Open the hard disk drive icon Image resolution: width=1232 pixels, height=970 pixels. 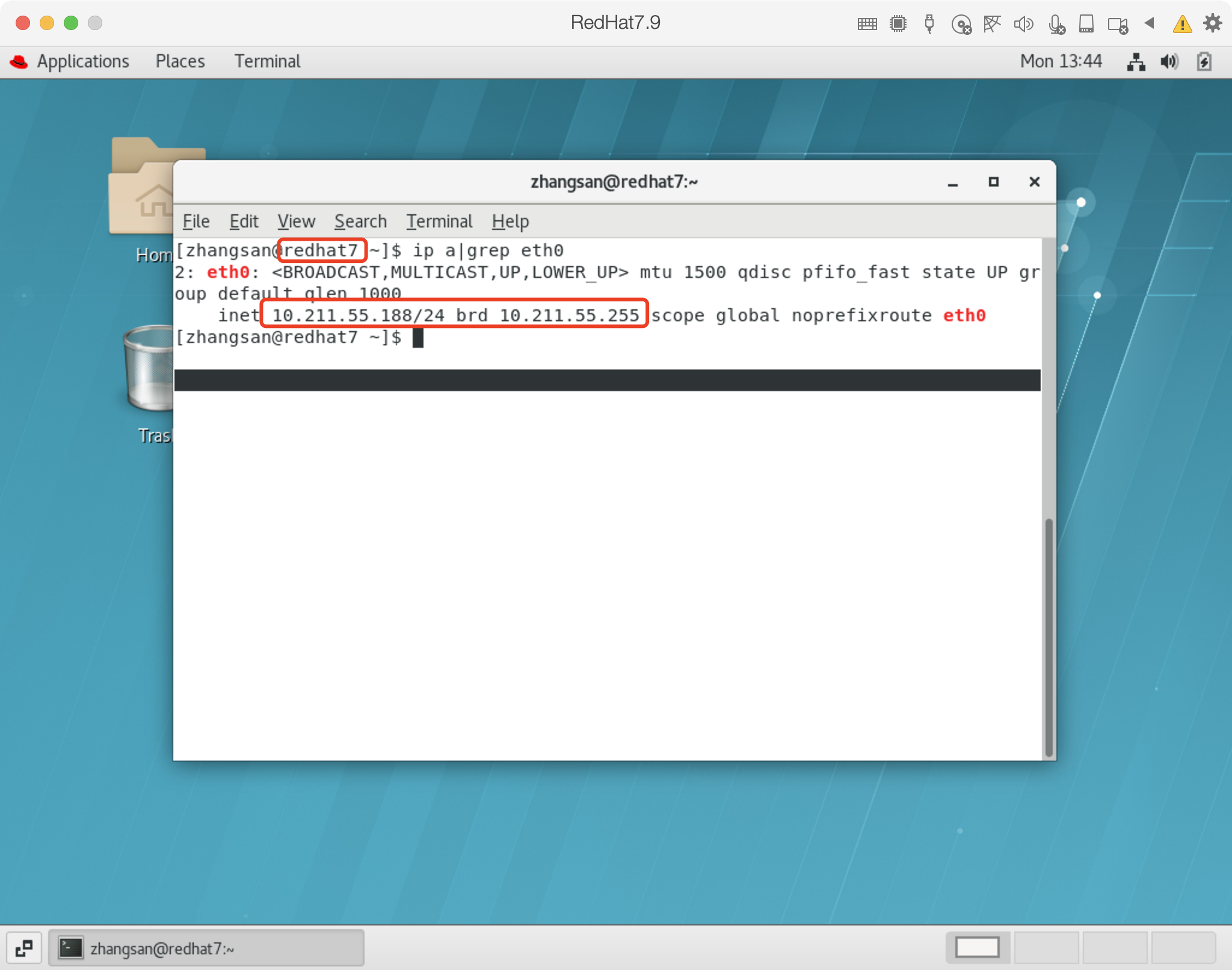1086,24
